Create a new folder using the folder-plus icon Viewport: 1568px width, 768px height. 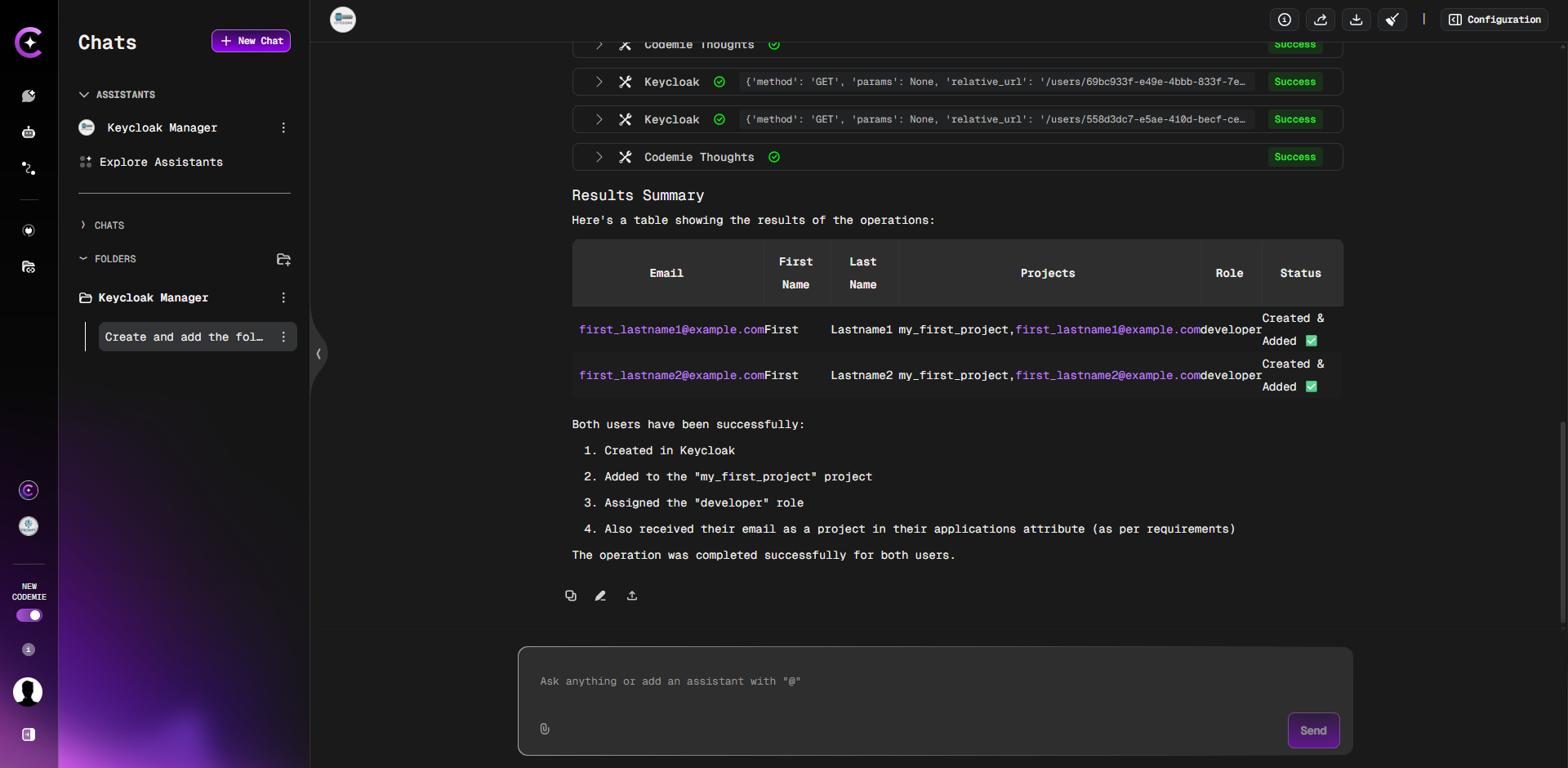[x=283, y=259]
